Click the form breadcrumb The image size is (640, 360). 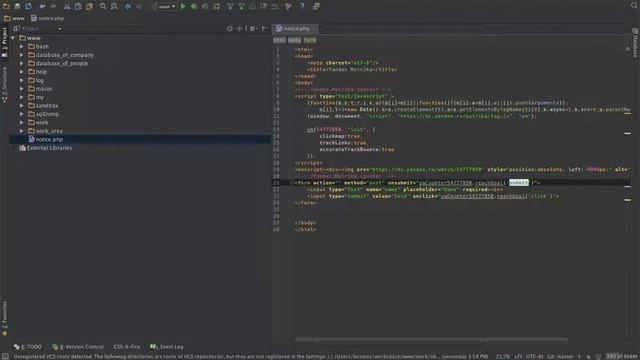(x=309, y=40)
